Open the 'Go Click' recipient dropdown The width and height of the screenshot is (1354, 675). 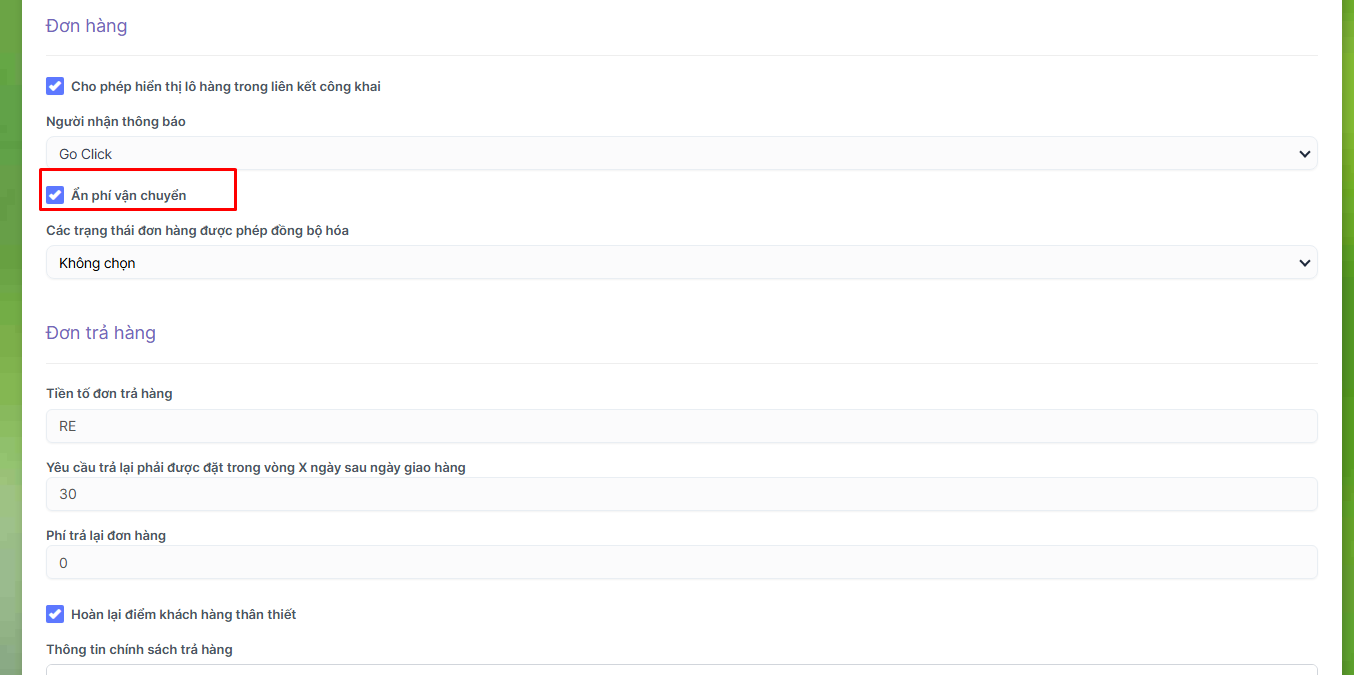(x=680, y=154)
